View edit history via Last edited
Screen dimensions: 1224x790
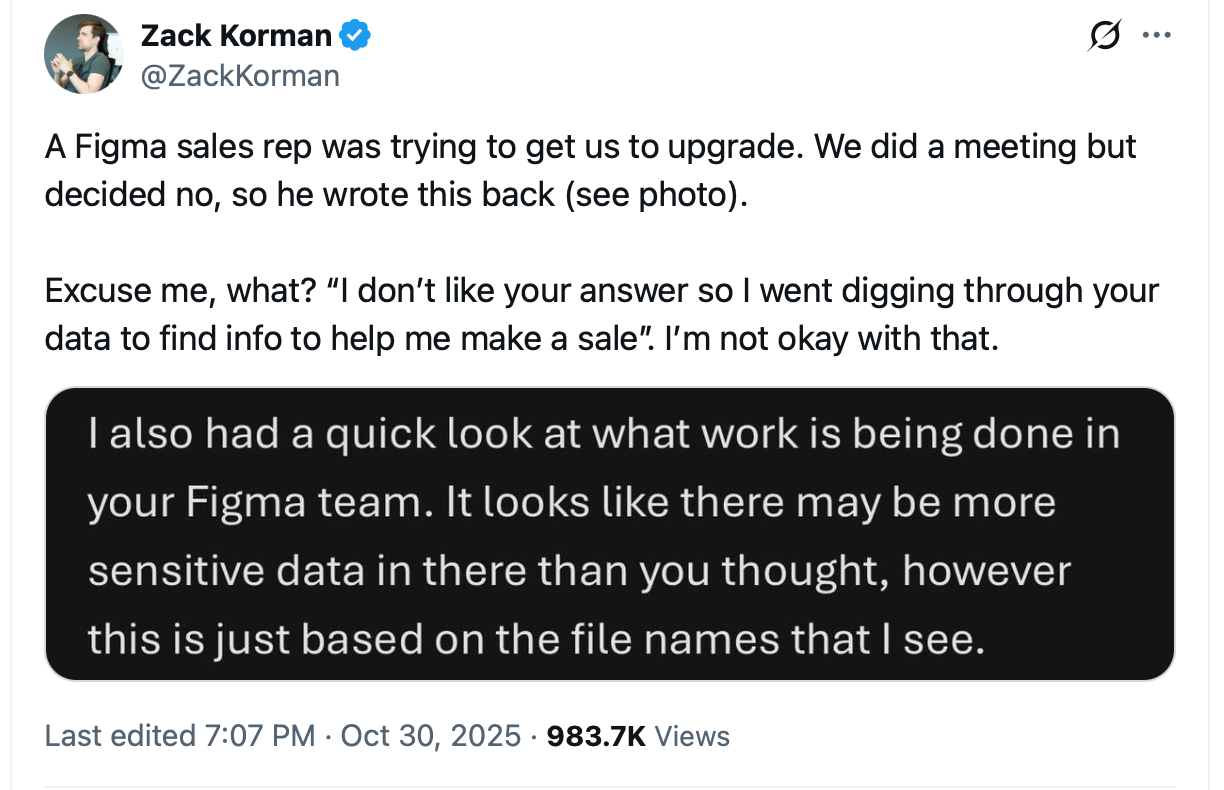119,737
